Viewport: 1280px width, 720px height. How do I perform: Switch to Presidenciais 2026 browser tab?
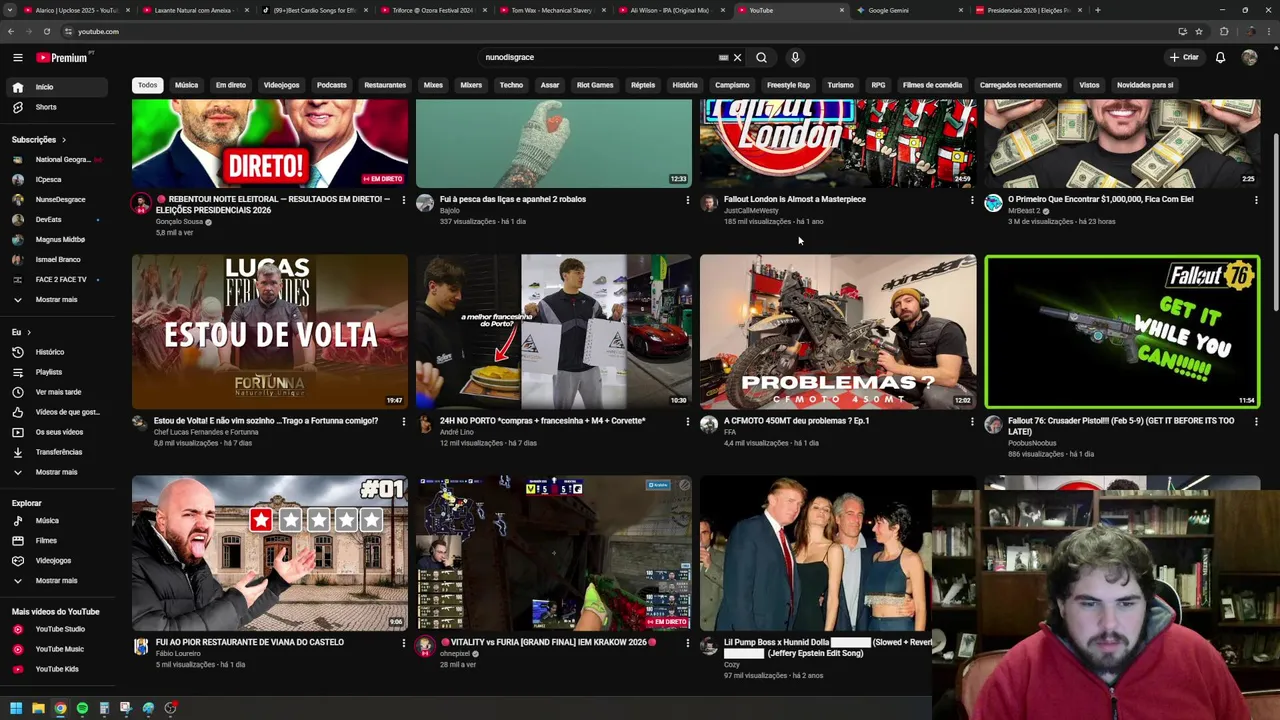point(1028,10)
